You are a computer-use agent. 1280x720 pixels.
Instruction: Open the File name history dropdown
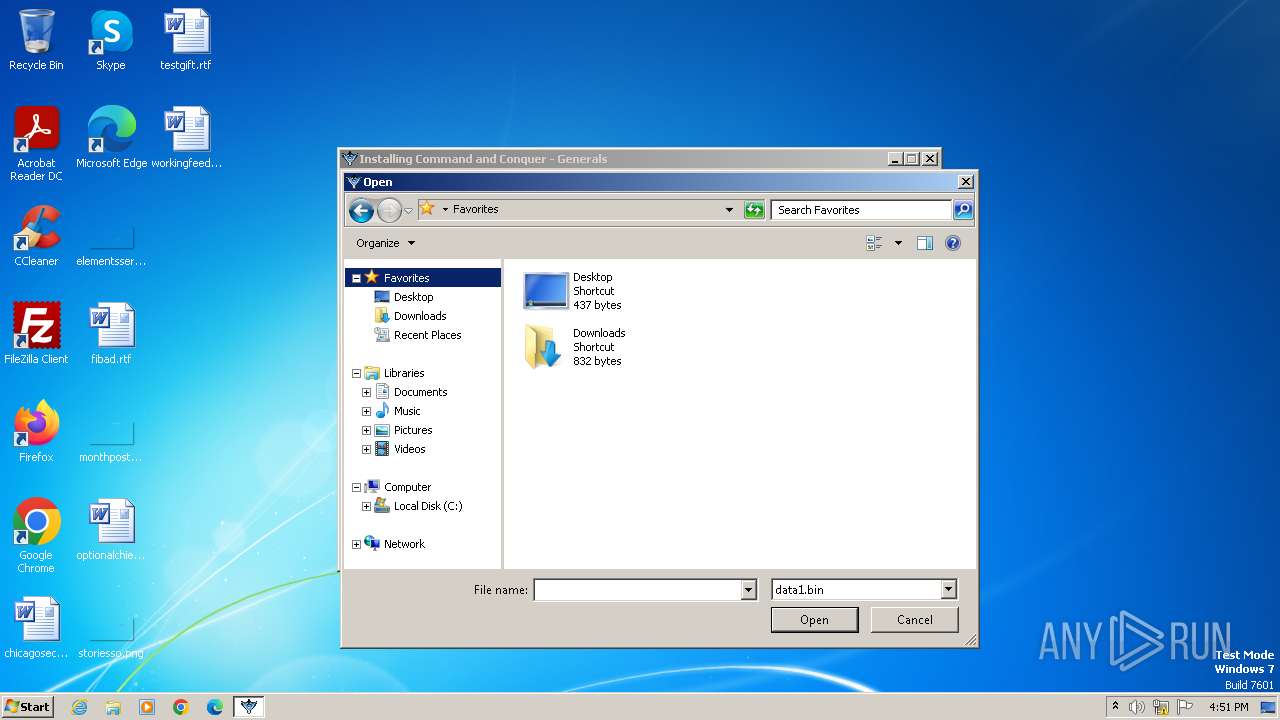coord(749,590)
